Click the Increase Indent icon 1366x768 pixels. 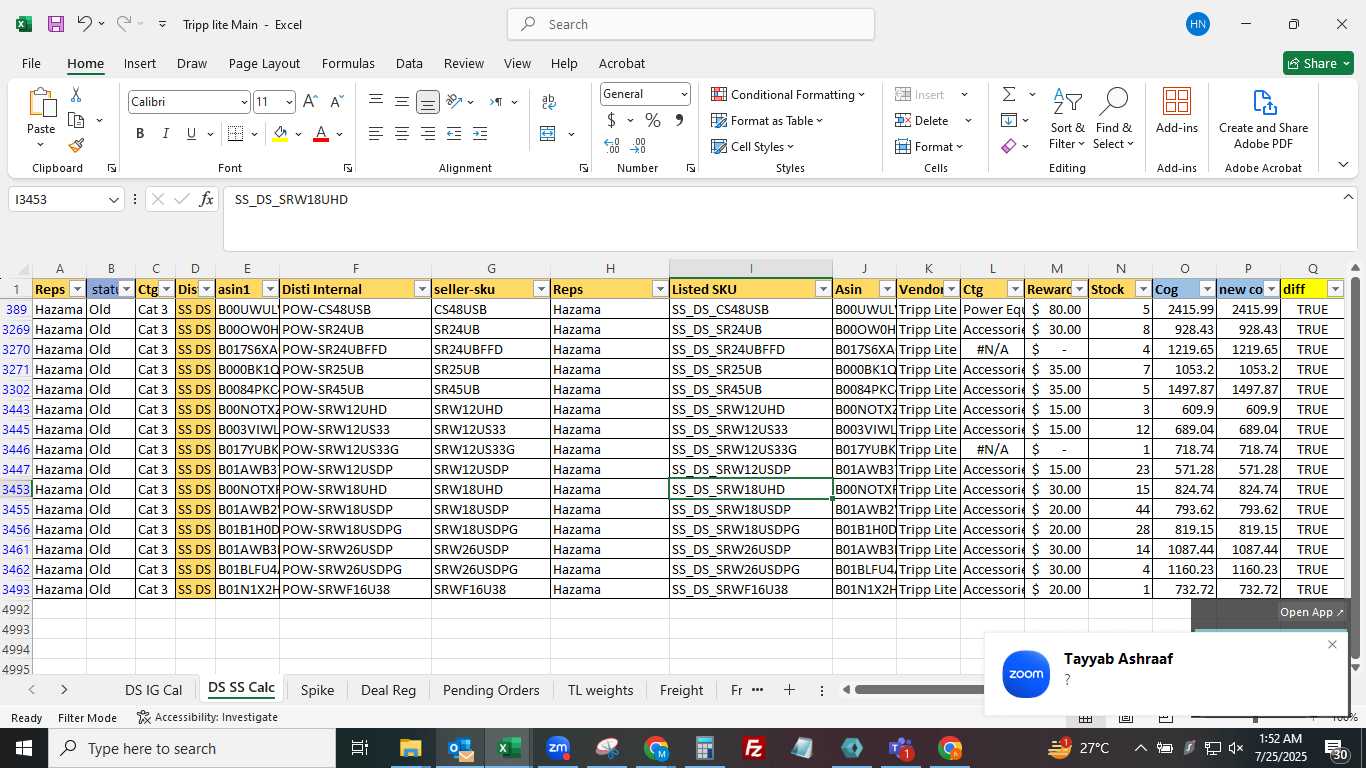point(480,134)
